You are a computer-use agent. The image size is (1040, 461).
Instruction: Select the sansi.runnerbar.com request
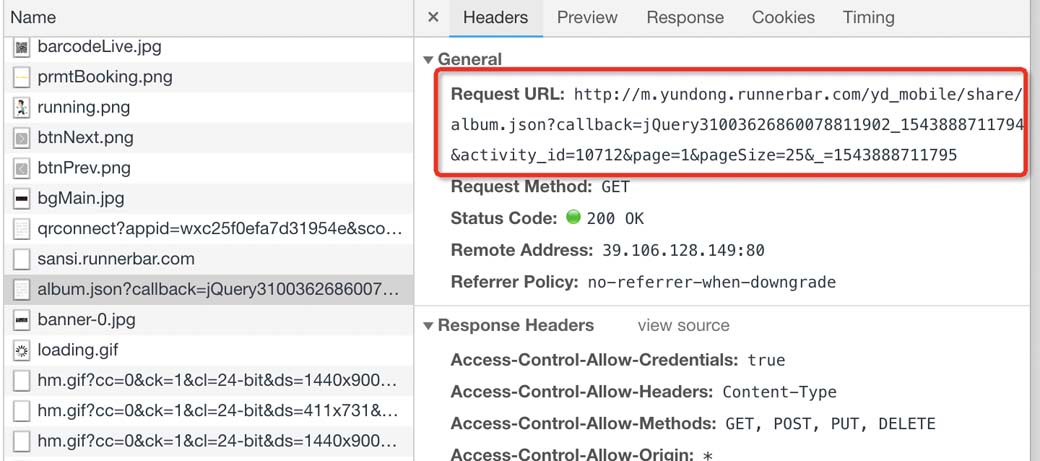pos(208,259)
